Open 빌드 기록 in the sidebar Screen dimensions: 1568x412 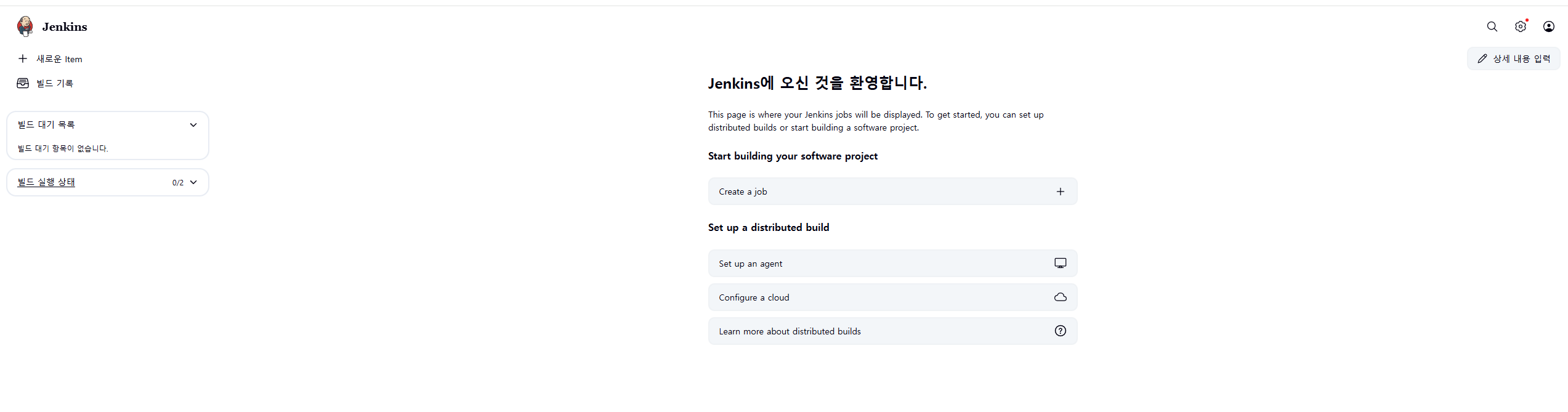tap(55, 83)
